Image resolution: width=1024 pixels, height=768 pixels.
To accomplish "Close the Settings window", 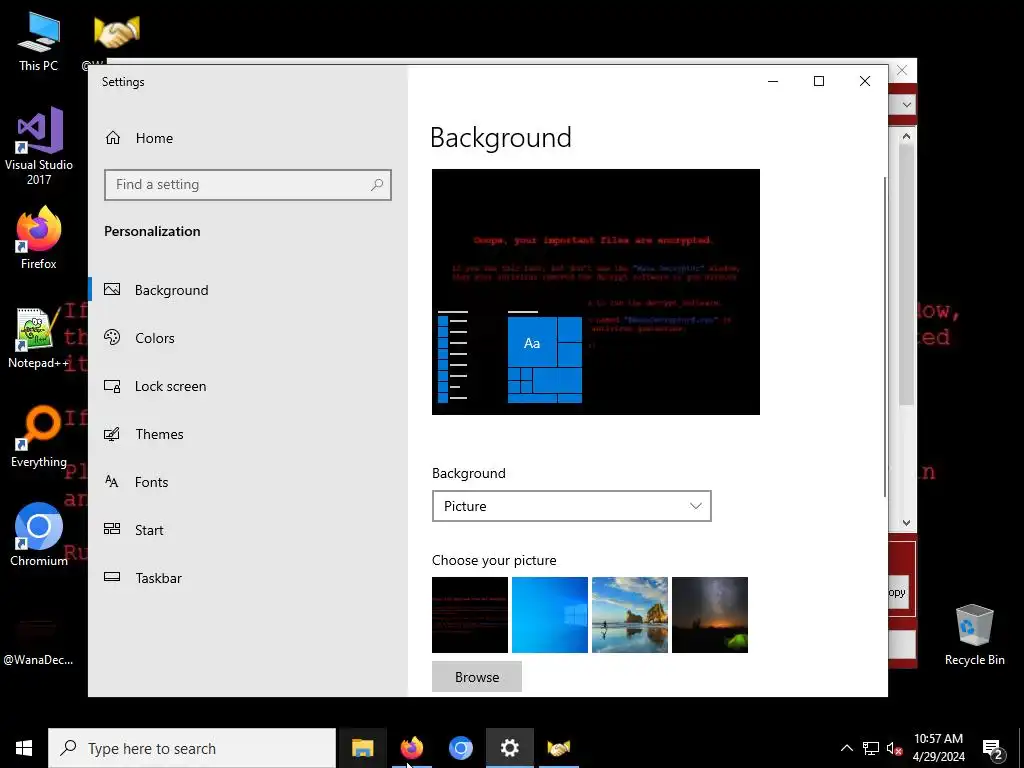I will pos(865,81).
